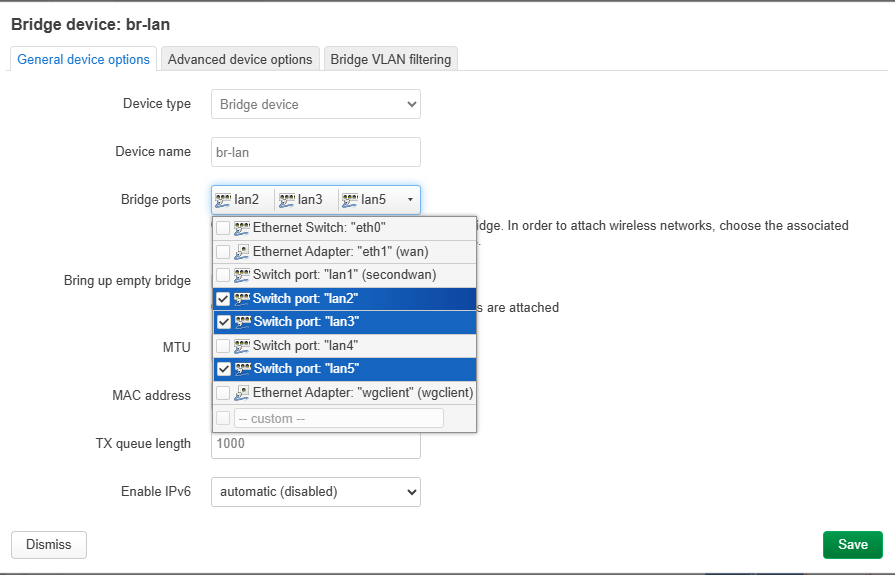Check the Ethernet Switch eth0 checkbox

pos(223,228)
